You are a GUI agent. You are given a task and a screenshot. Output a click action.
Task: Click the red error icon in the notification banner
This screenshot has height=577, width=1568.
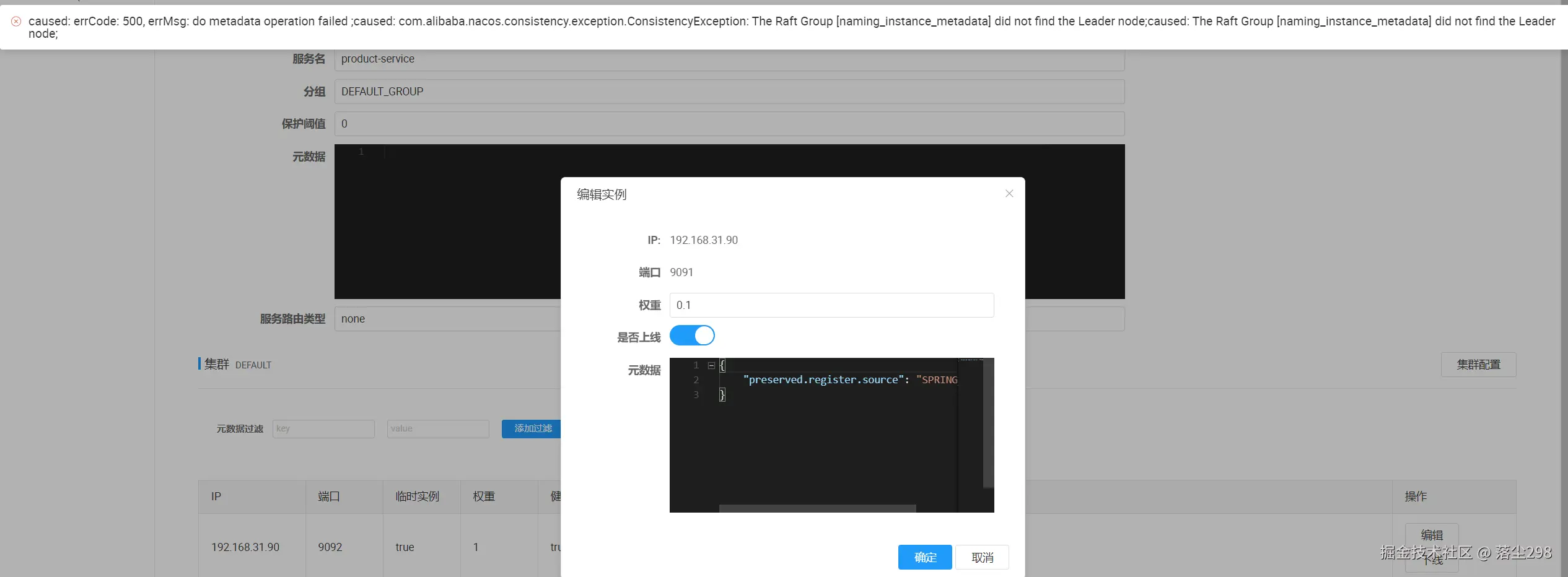click(x=16, y=21)
